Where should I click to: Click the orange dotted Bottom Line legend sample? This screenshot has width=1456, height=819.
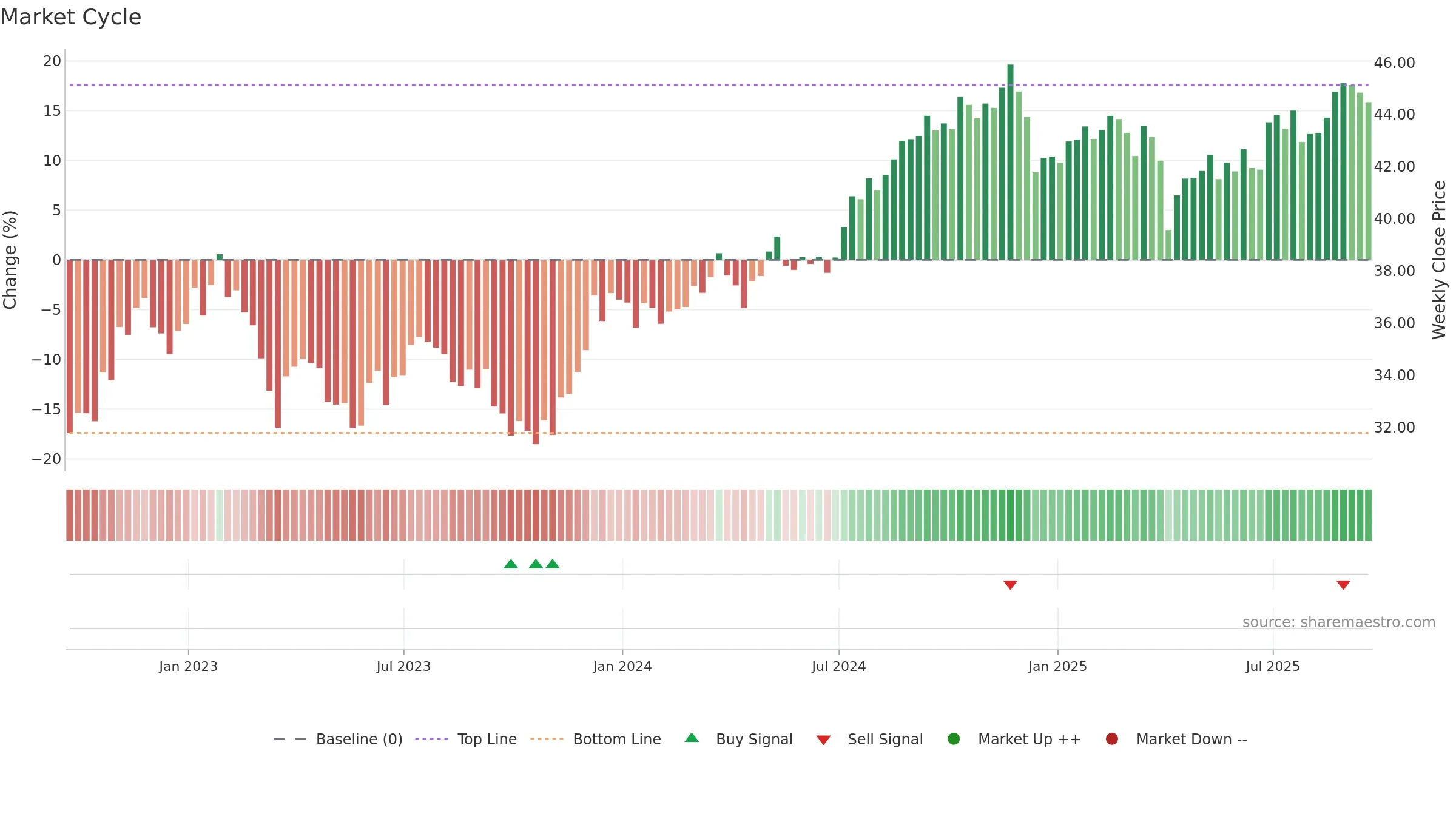pyautogui.click(x=547, y=739)
